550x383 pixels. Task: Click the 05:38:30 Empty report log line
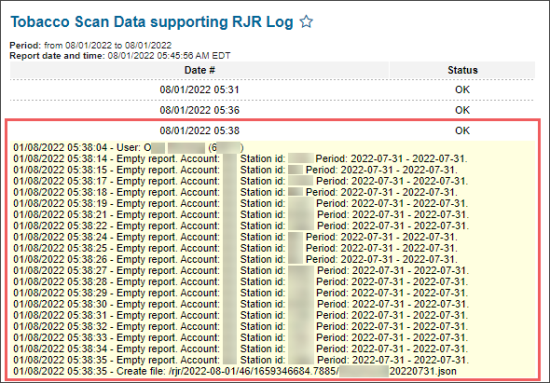[x=241, y=304]
